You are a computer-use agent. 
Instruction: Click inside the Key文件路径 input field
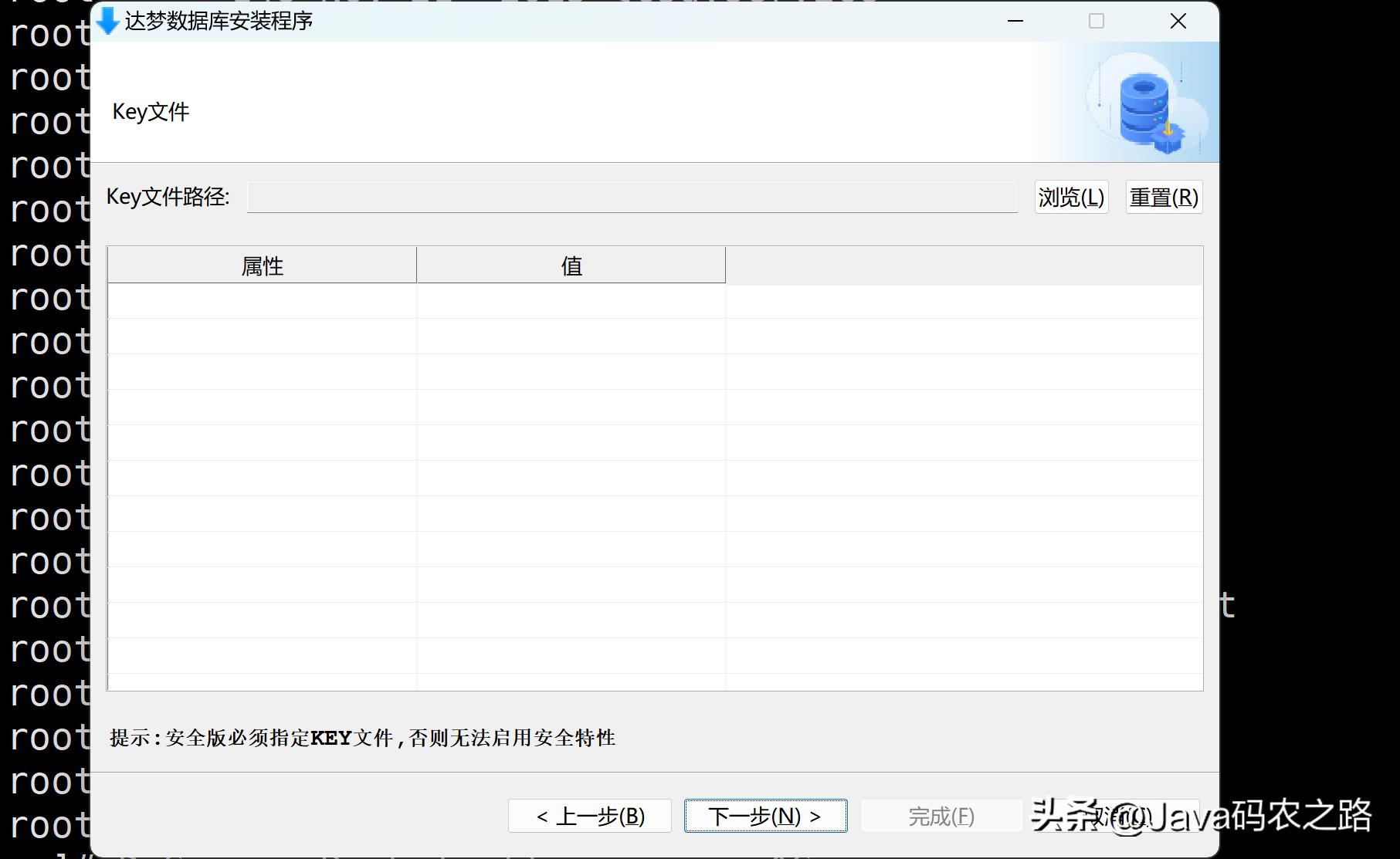[x=633, y=197]
